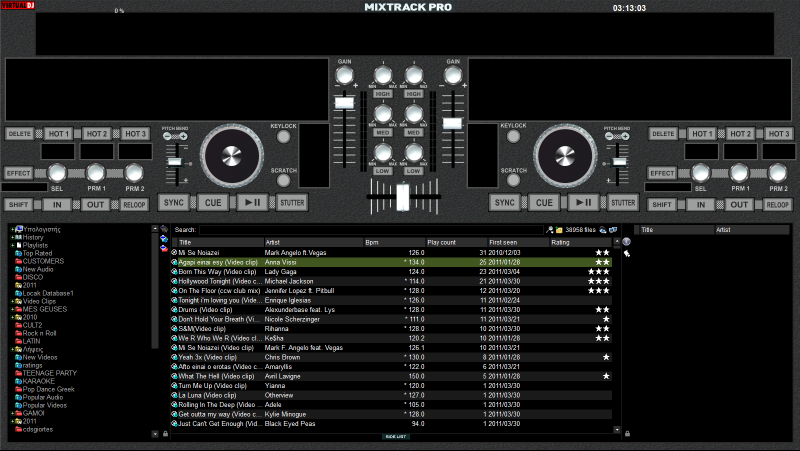Click the right deck jog wheel
This screenshot has height=451, width=800.
[x=565, y=156]
